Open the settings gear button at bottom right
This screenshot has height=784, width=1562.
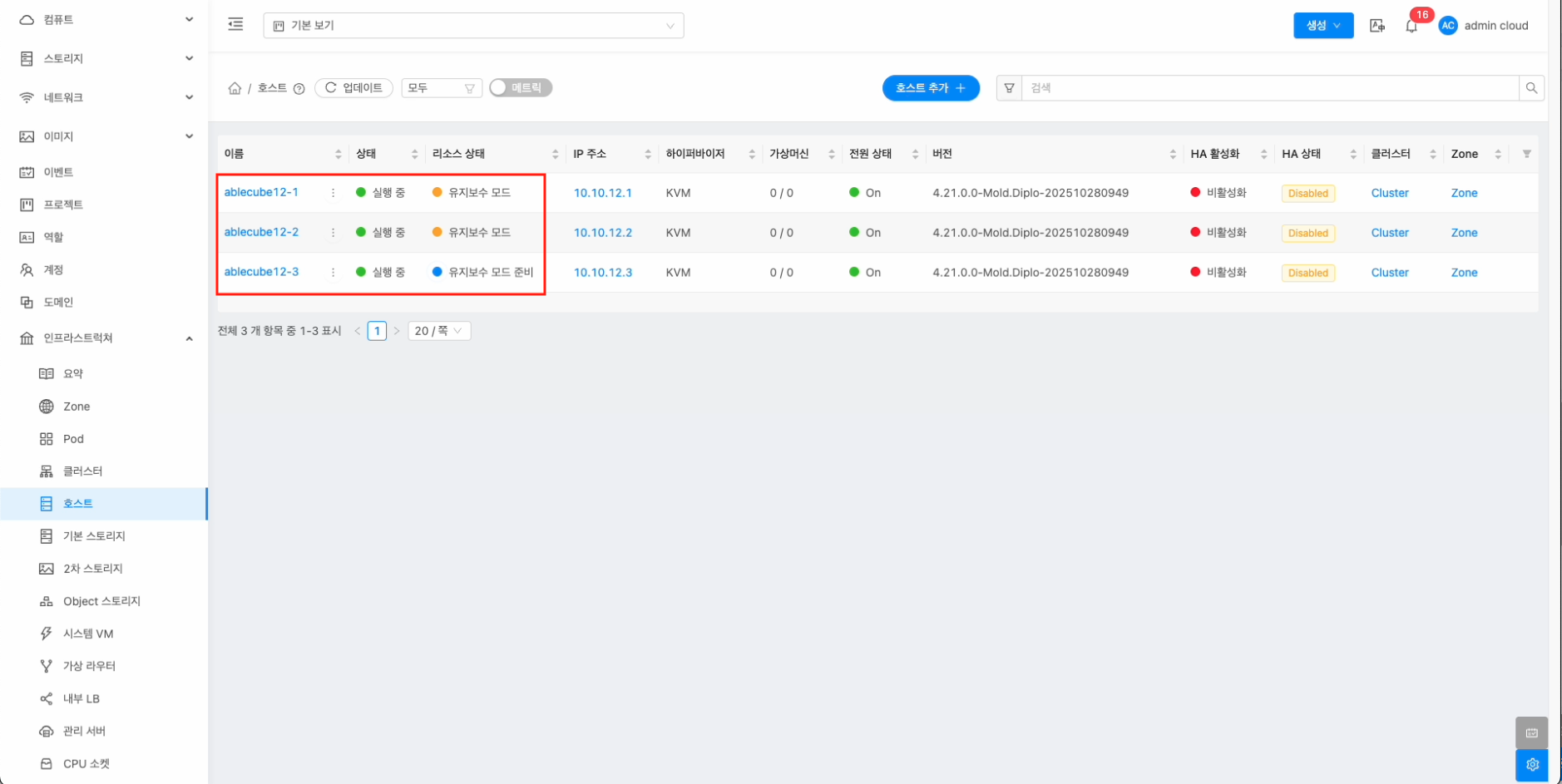click(x=1532, y=765)
